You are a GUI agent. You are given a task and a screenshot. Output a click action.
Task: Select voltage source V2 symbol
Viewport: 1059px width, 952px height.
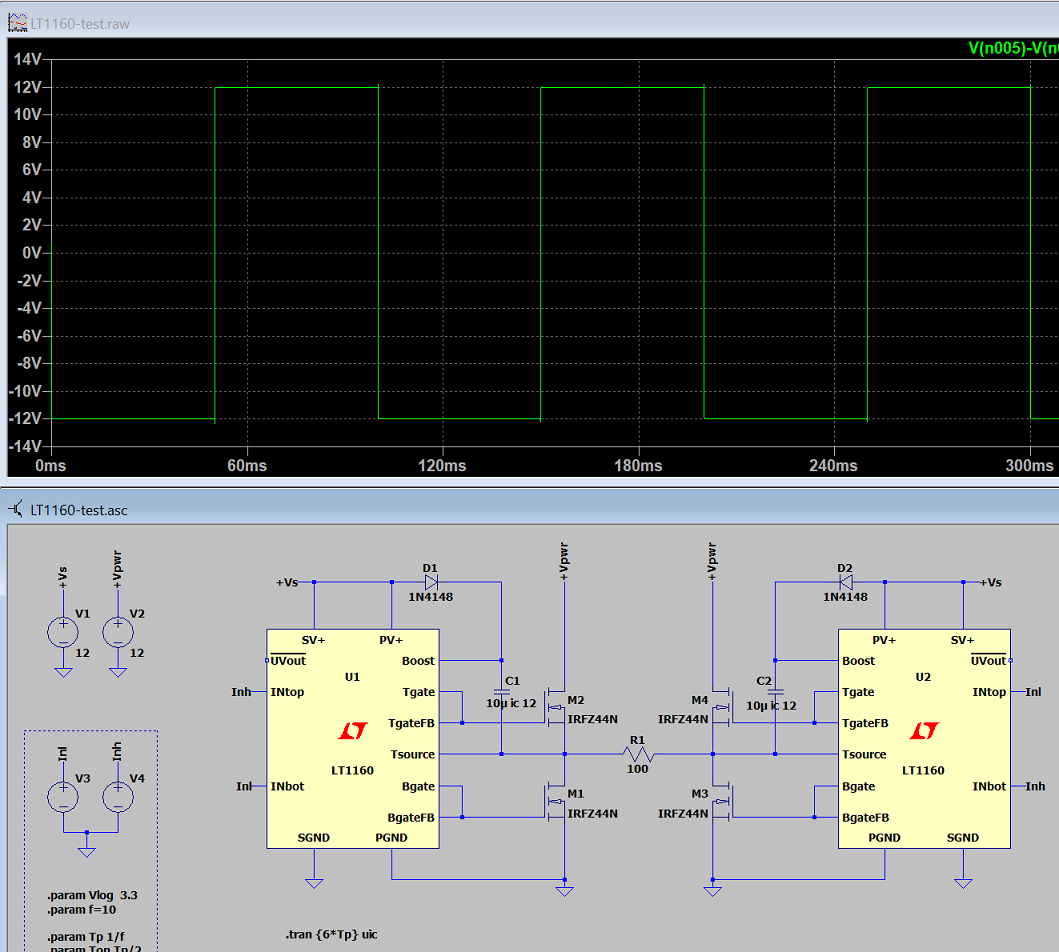tap(118, 633)
